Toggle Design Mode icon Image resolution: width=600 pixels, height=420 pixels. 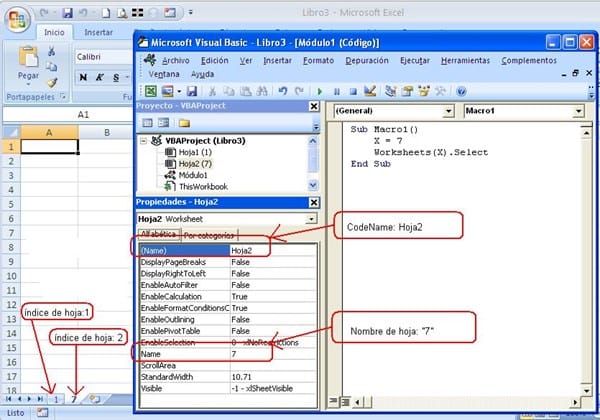pos(370,91)
